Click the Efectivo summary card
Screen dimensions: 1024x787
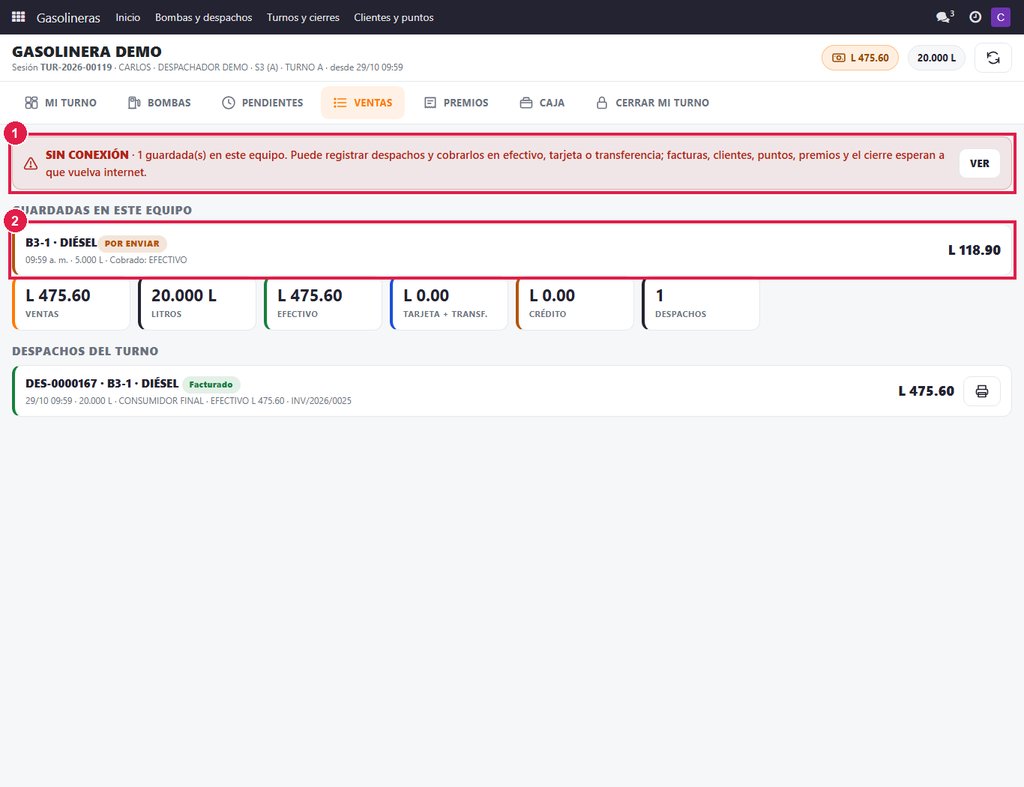point(323,304)
